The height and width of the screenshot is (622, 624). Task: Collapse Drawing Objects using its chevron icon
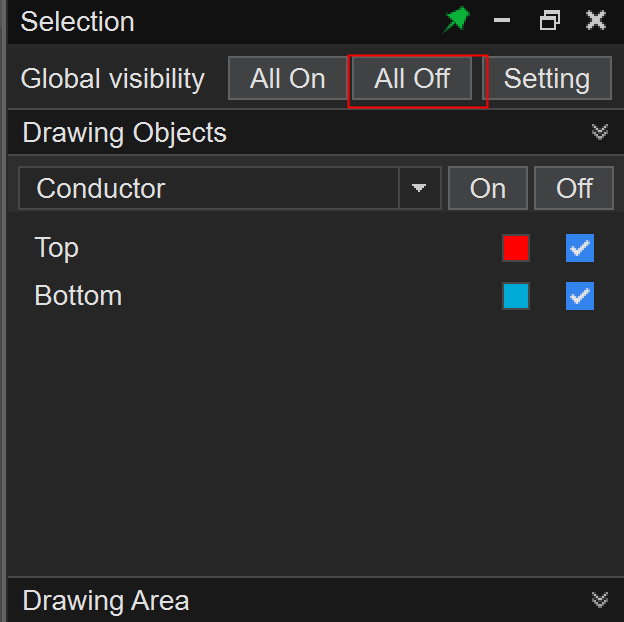coord(600,132)
